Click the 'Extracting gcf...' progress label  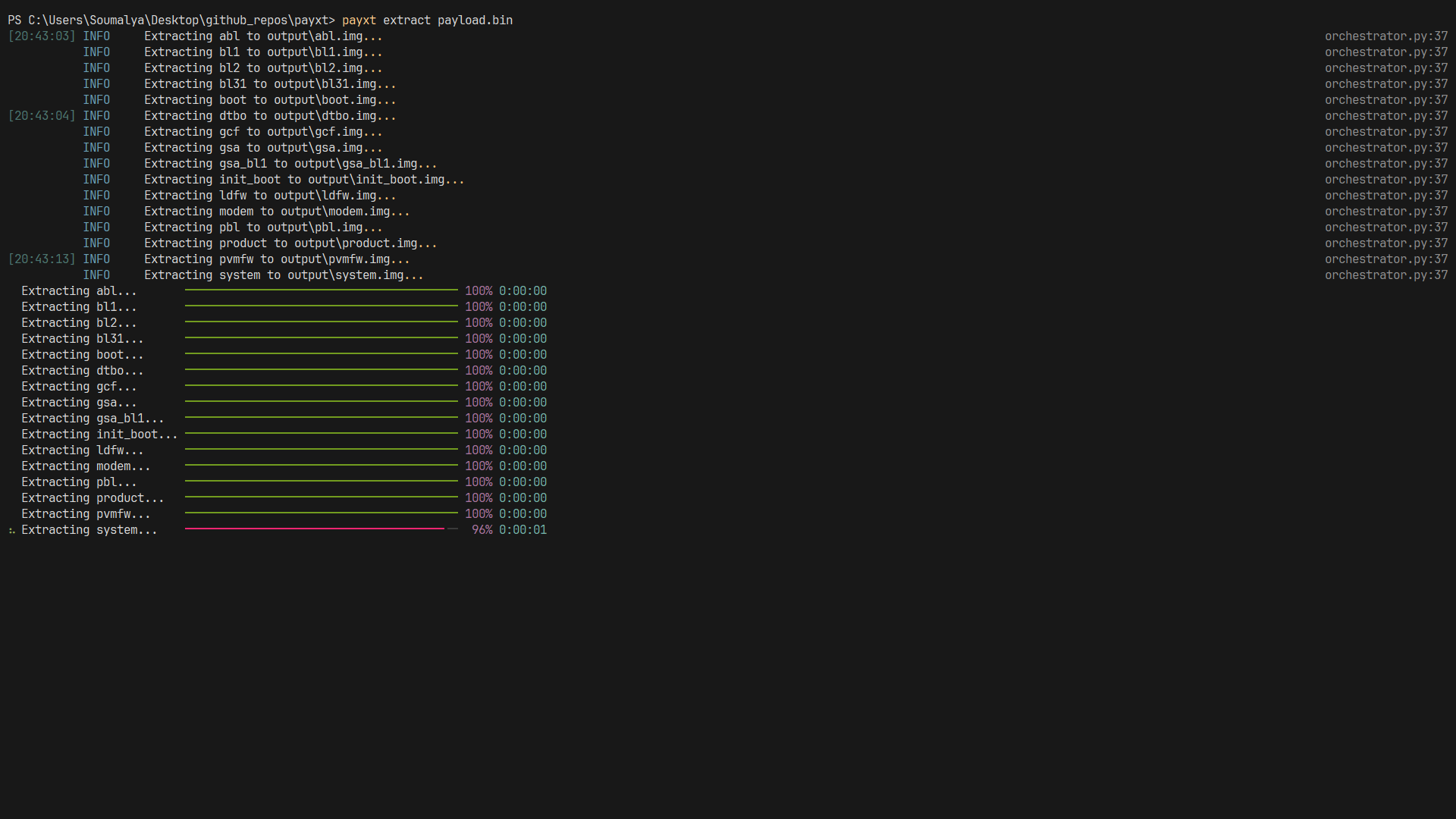(79, 387)
